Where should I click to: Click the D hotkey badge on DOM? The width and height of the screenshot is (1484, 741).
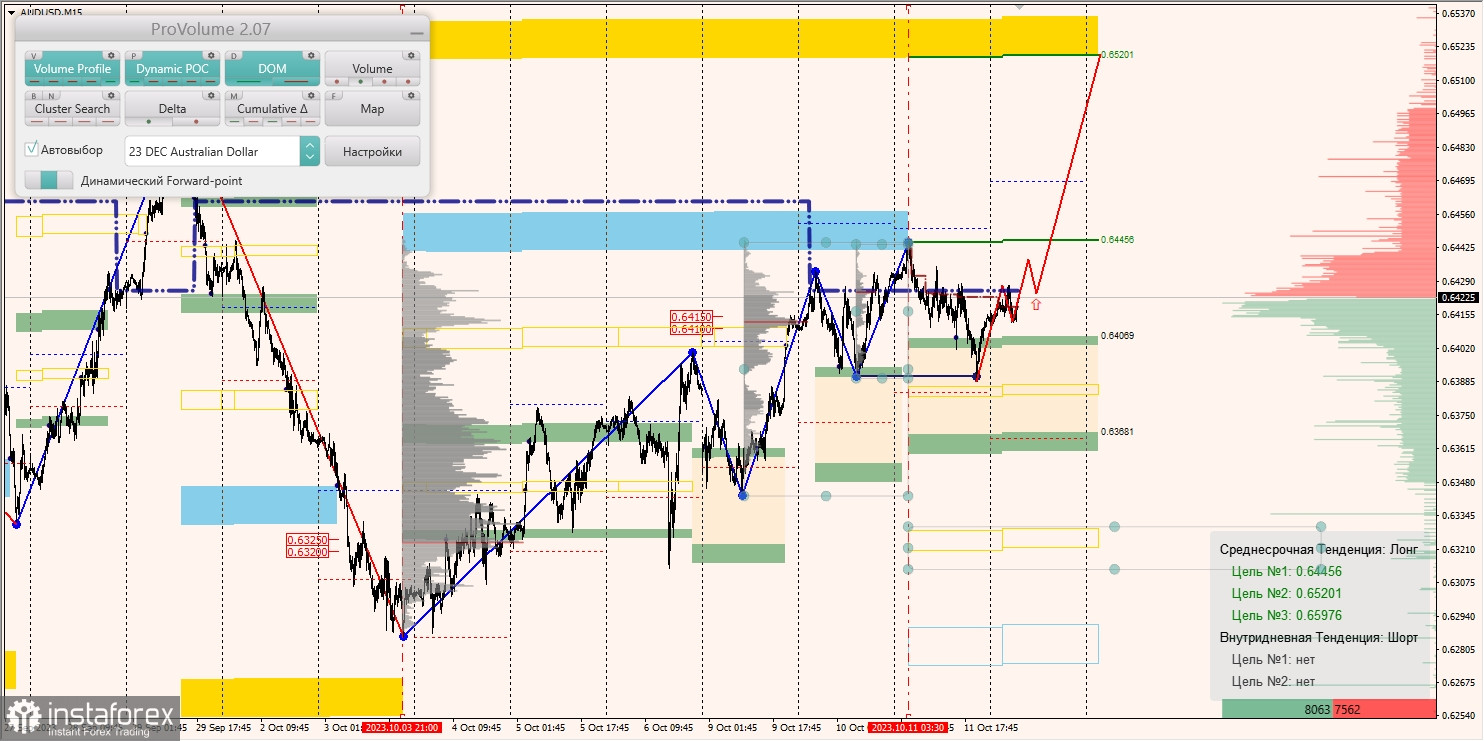[236, 56]
